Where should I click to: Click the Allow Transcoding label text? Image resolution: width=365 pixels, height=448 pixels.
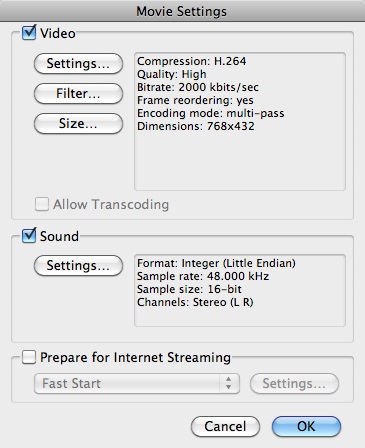(x=111, y=204)
